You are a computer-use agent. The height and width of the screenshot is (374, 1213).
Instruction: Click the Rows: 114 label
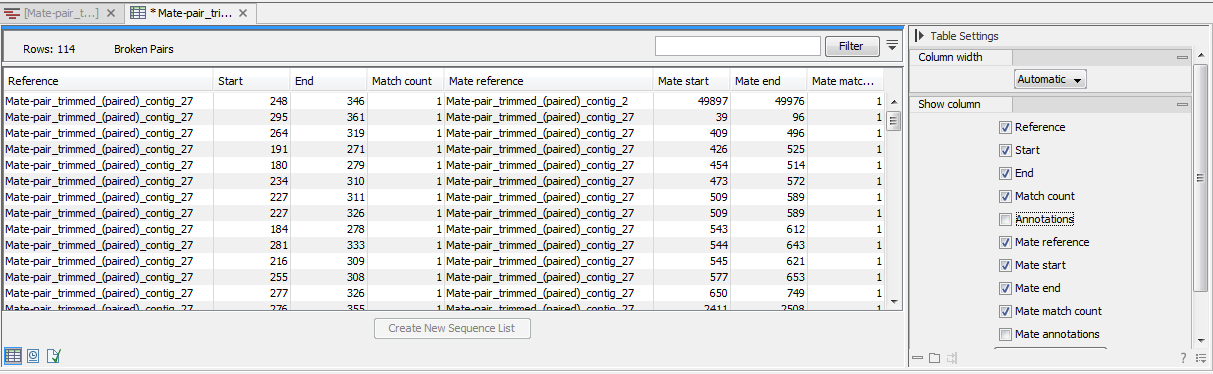pyautogui.click(x=49, y=49)
